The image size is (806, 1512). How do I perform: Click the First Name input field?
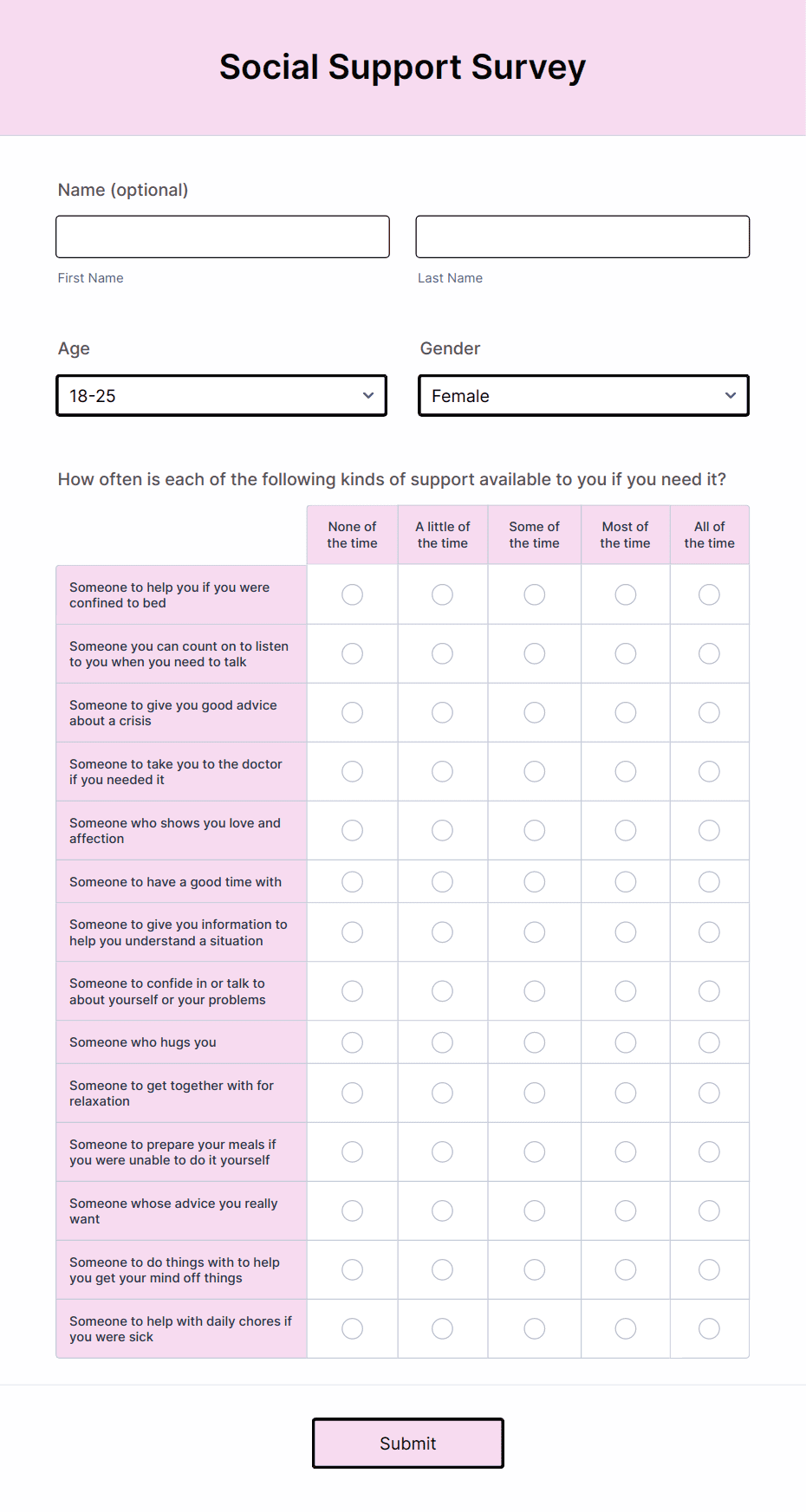(x=221, y=236)
